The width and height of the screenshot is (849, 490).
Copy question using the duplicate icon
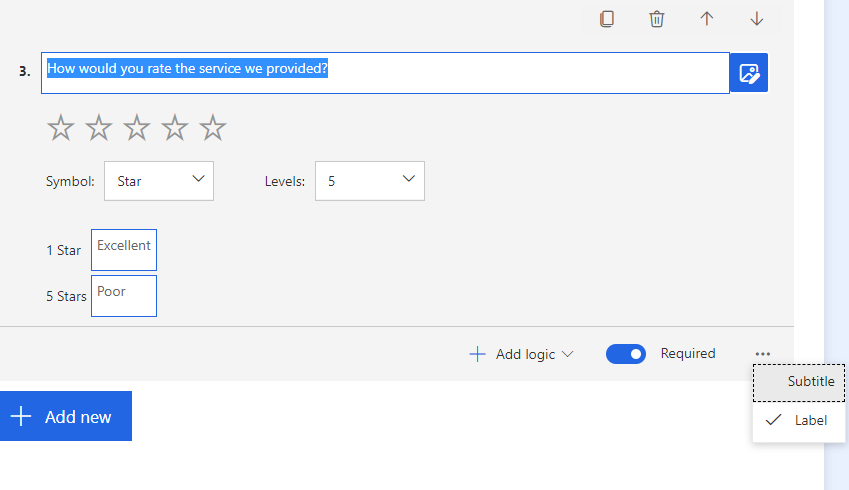pos(607,19)
